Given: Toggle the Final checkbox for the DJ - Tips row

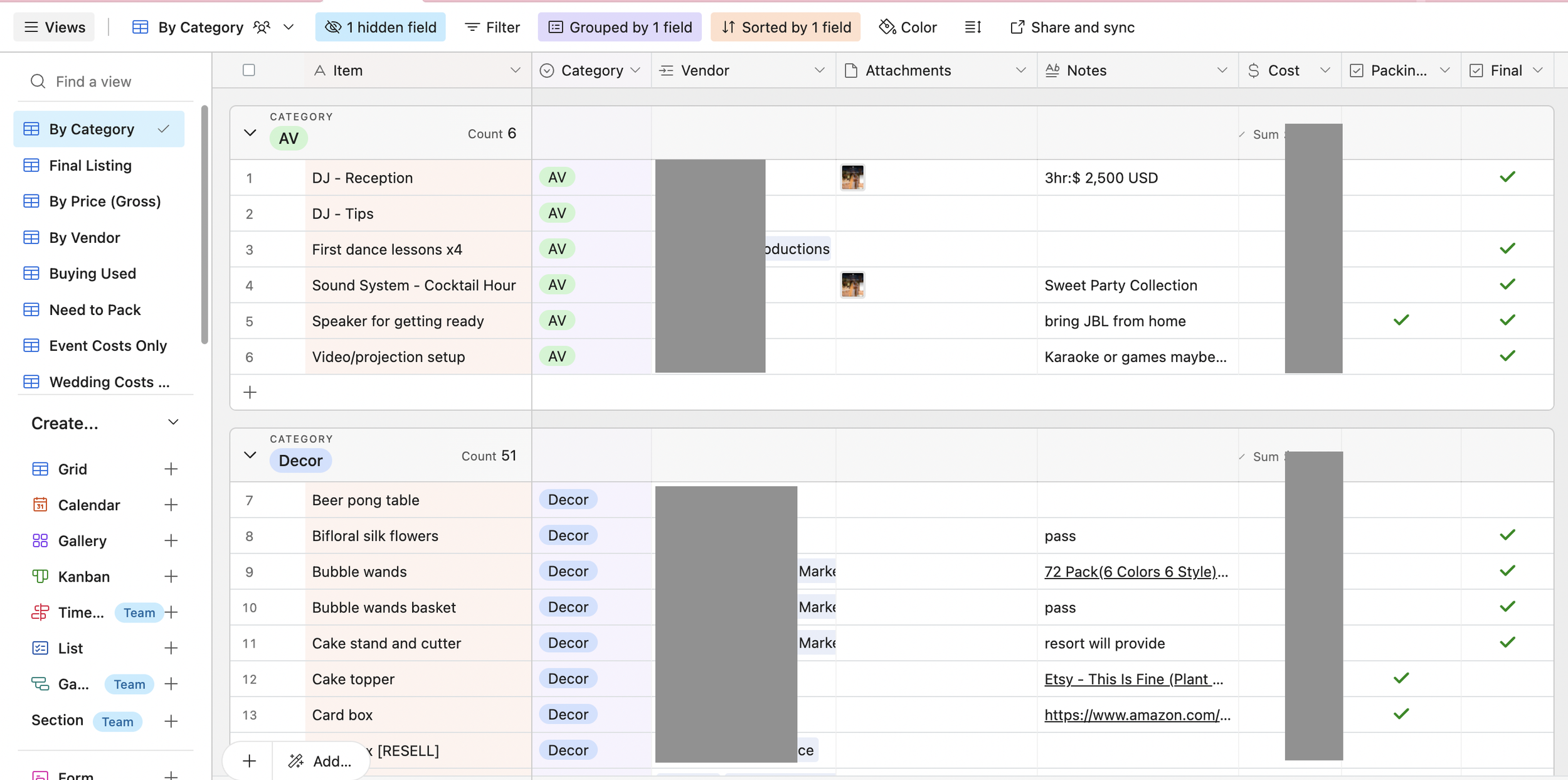Looking at the screenshot, I should 1507,213.
